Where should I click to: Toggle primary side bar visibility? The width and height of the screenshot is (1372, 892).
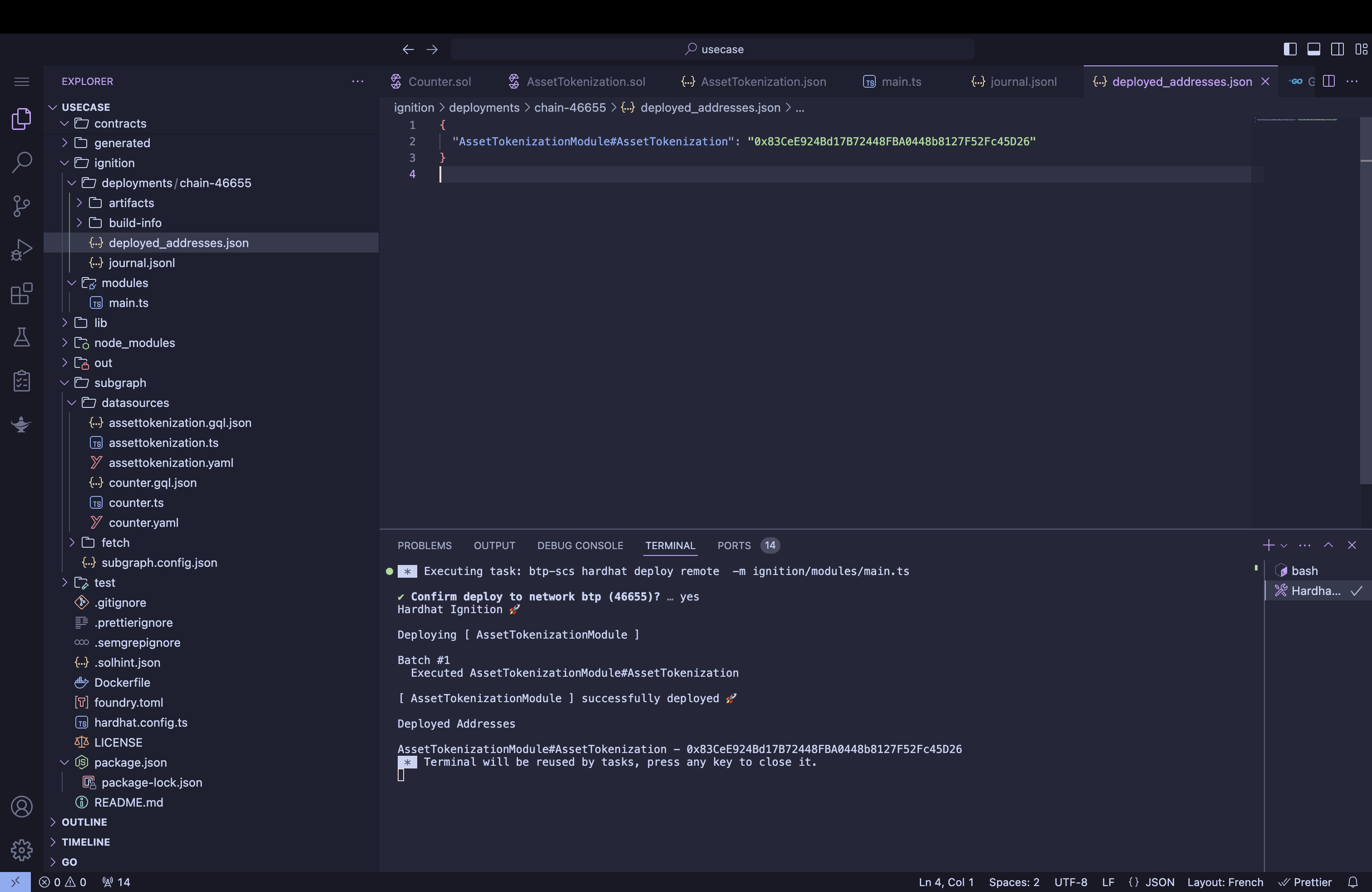click(1290, 49)
